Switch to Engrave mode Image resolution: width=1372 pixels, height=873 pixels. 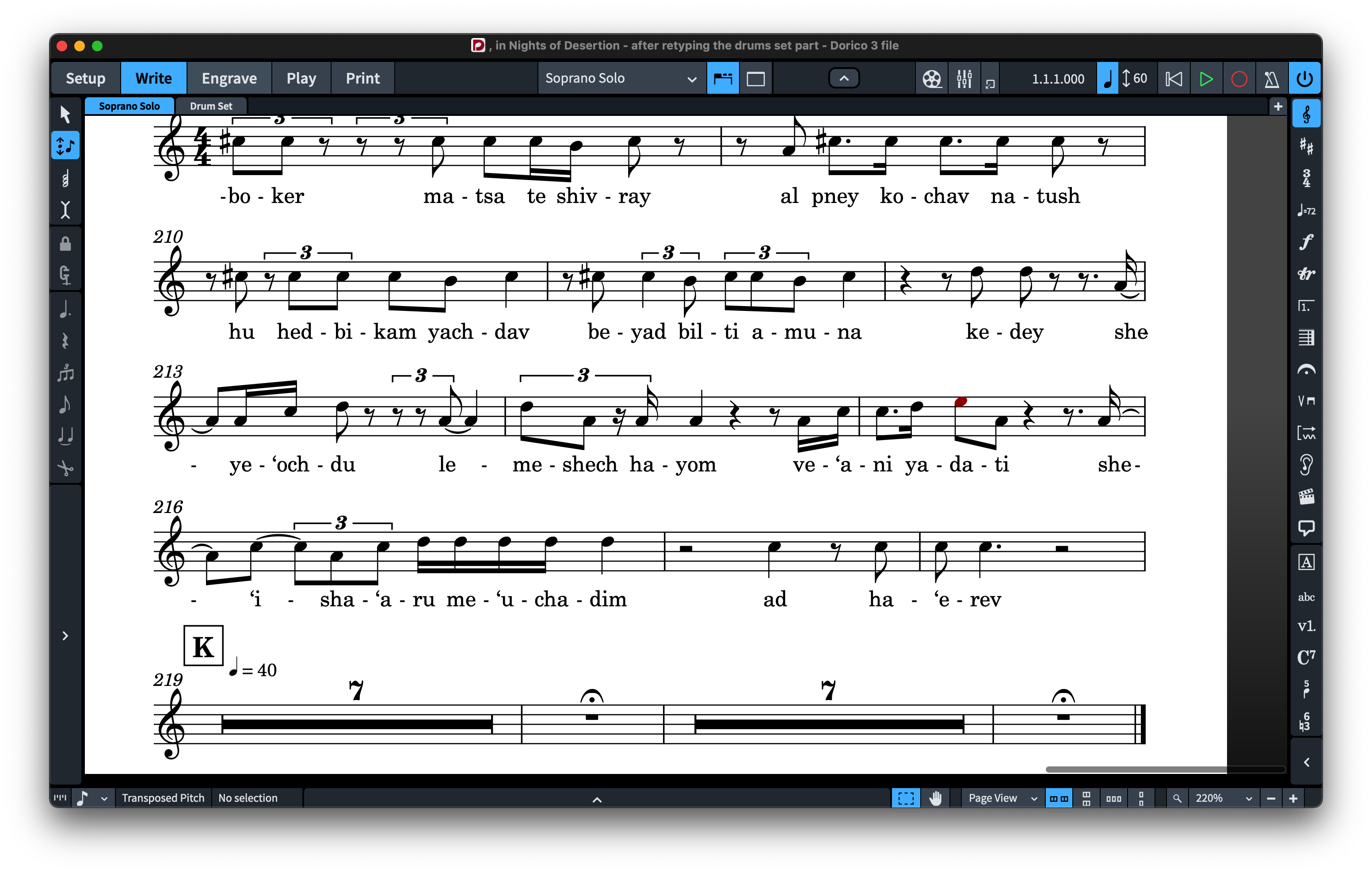(x=229, y=78)
